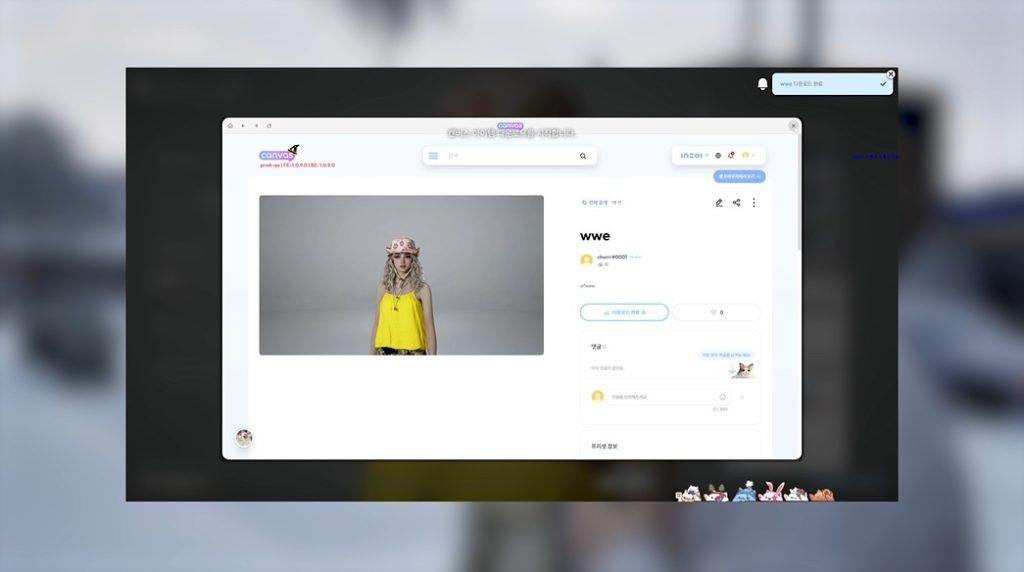This screenshot has height=572, width=1024.
Task: Click the send comment arrow
Action: [x=742, y=397]
